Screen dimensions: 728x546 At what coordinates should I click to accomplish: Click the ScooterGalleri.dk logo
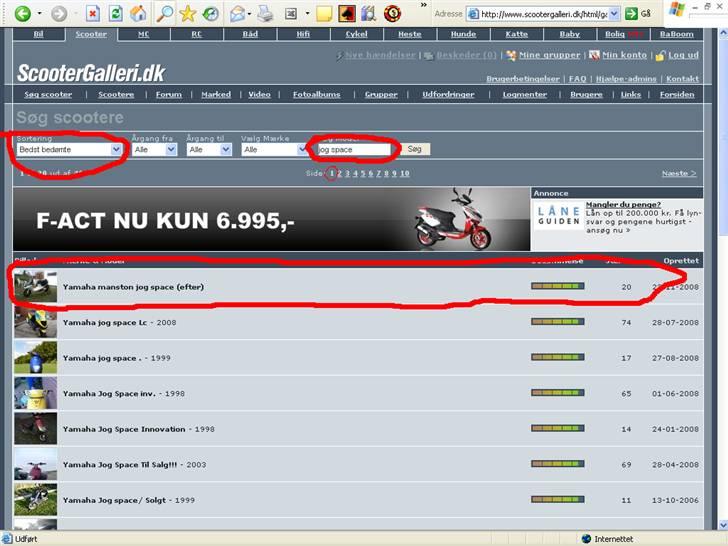[91, 73]
